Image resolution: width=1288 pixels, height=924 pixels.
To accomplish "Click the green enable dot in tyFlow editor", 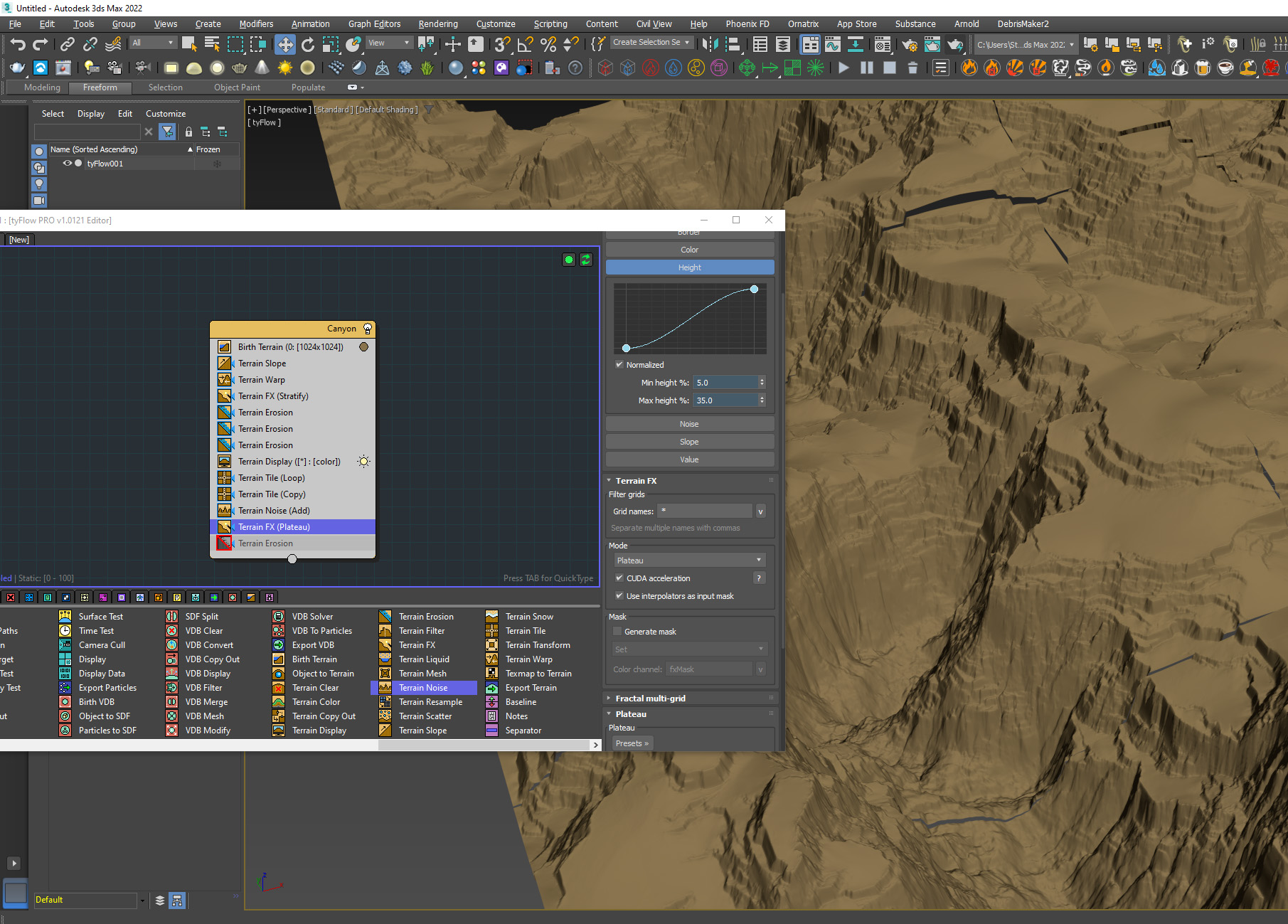I will pyautogui.click(x=568, y=260).
